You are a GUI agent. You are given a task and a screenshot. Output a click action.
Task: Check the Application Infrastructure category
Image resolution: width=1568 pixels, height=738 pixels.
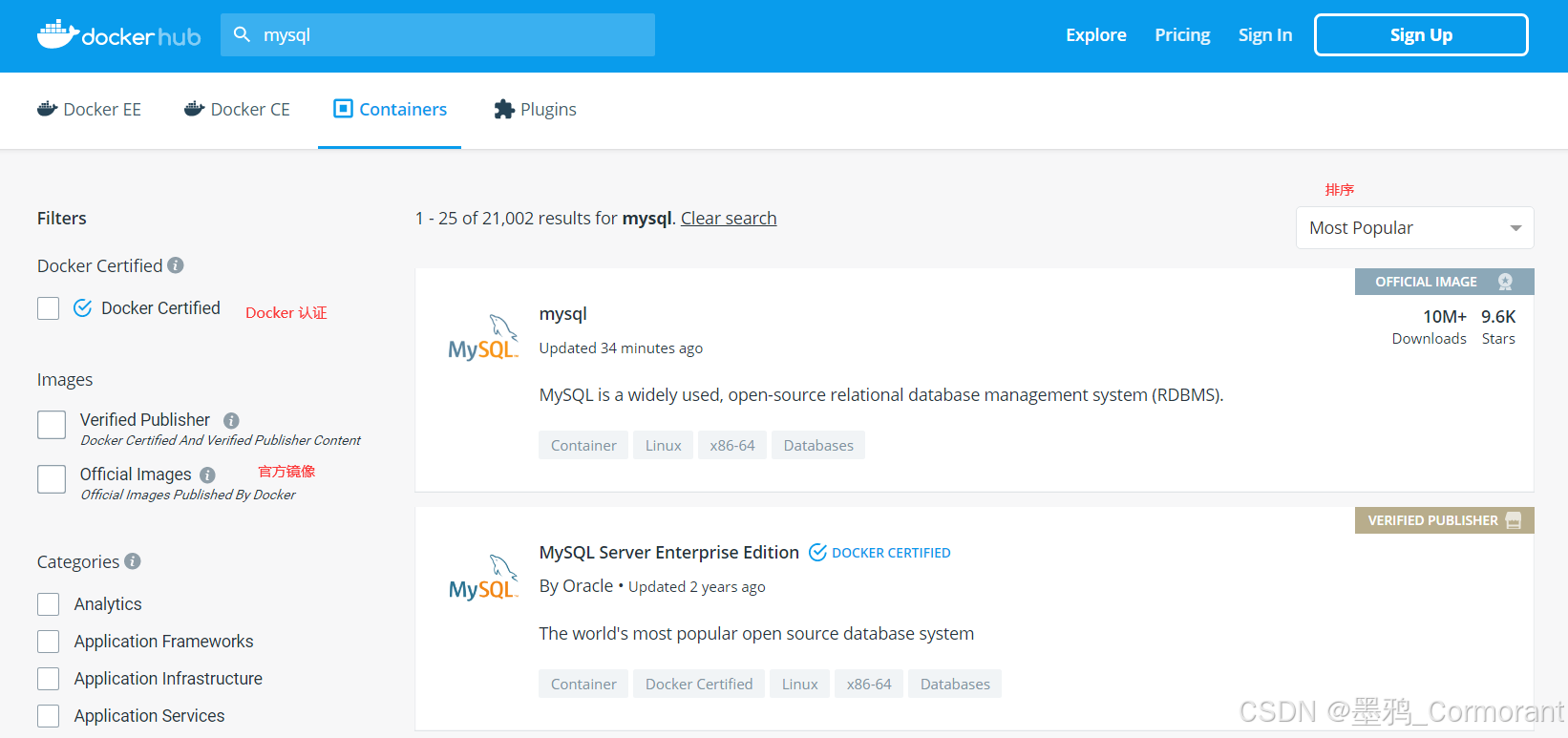pyautogui.click(x=49, y=679)
